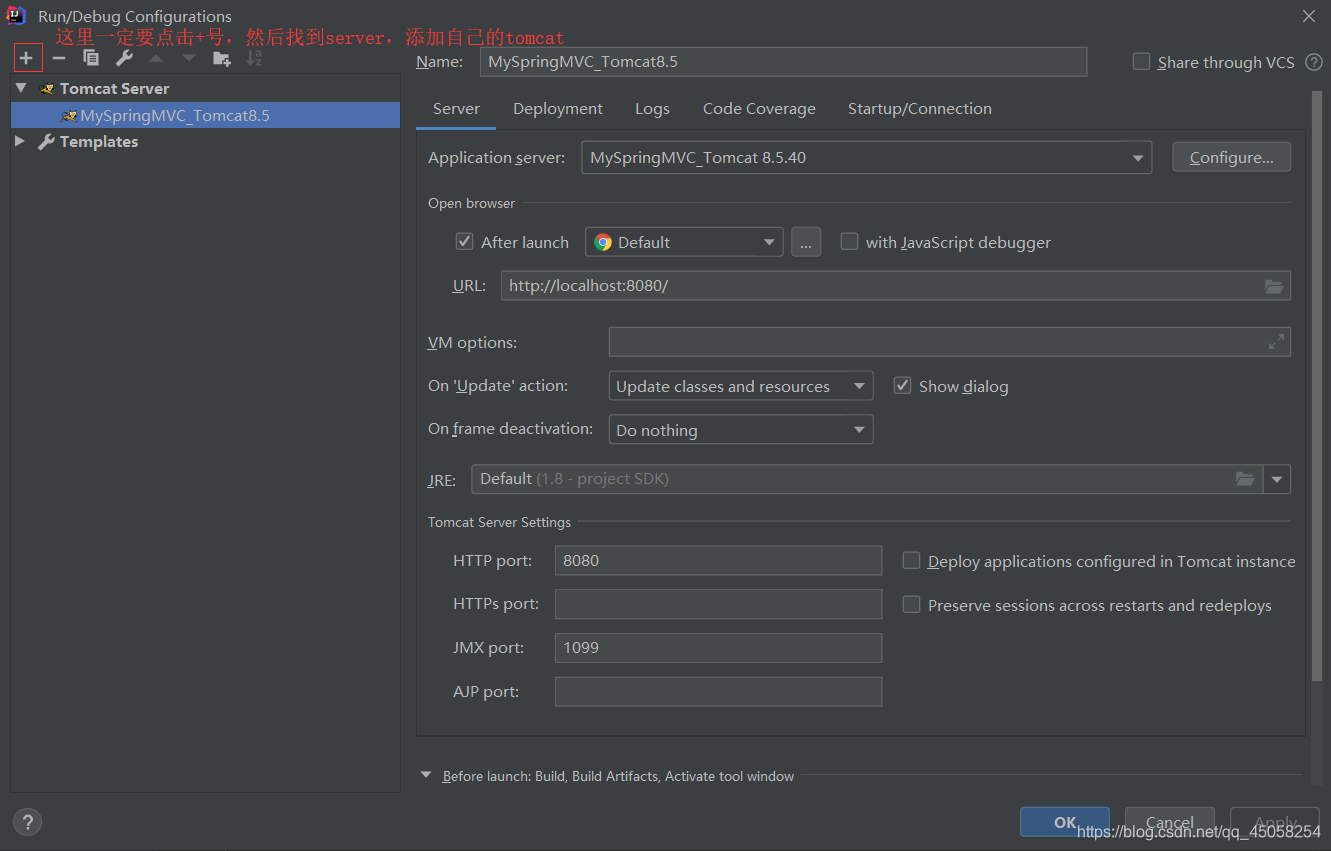Viewport: 1331px width, 851px height.
Task: Click the URL input field
Action: click(896, 286)
